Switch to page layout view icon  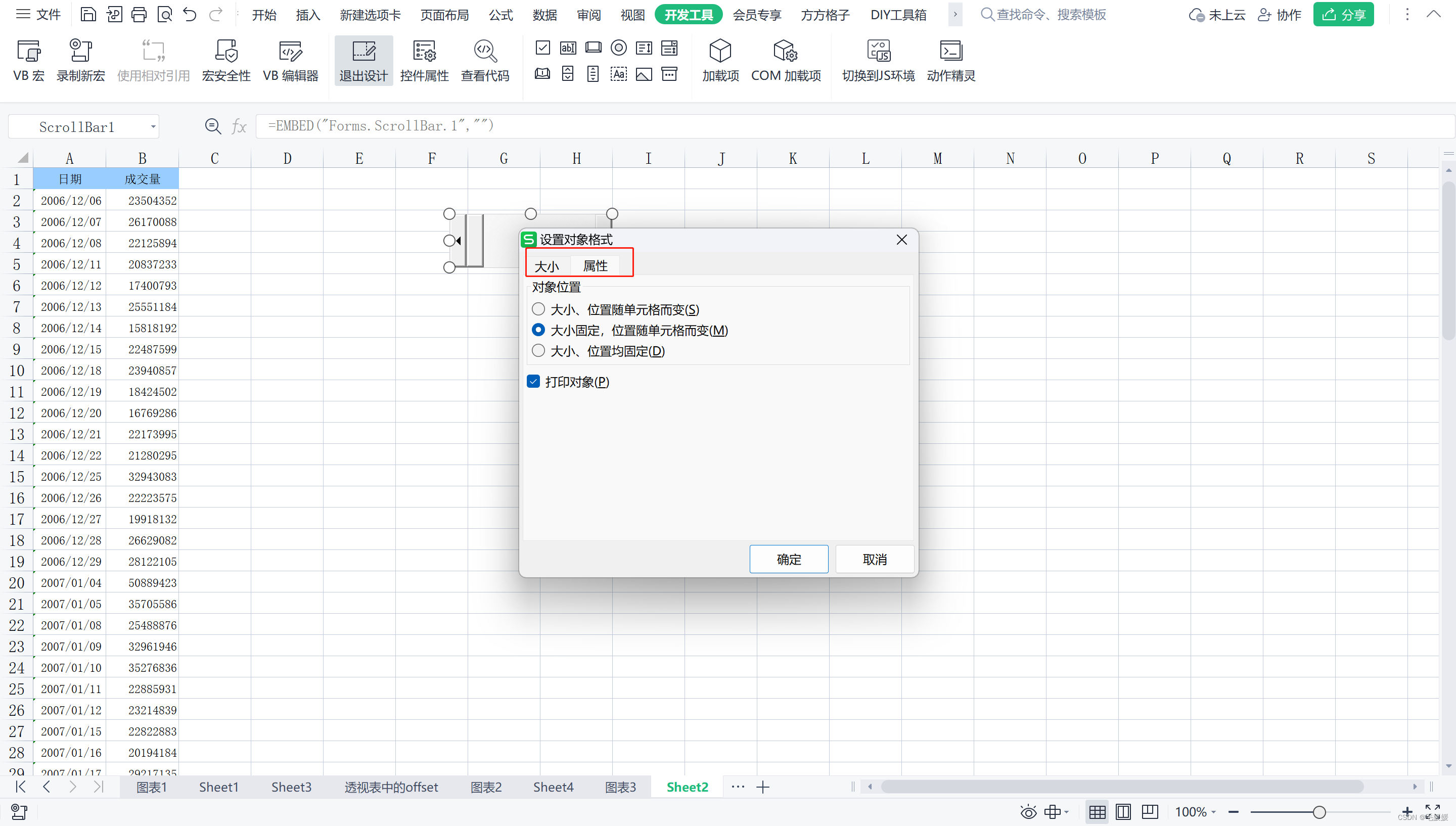(x=1123, y=812)
